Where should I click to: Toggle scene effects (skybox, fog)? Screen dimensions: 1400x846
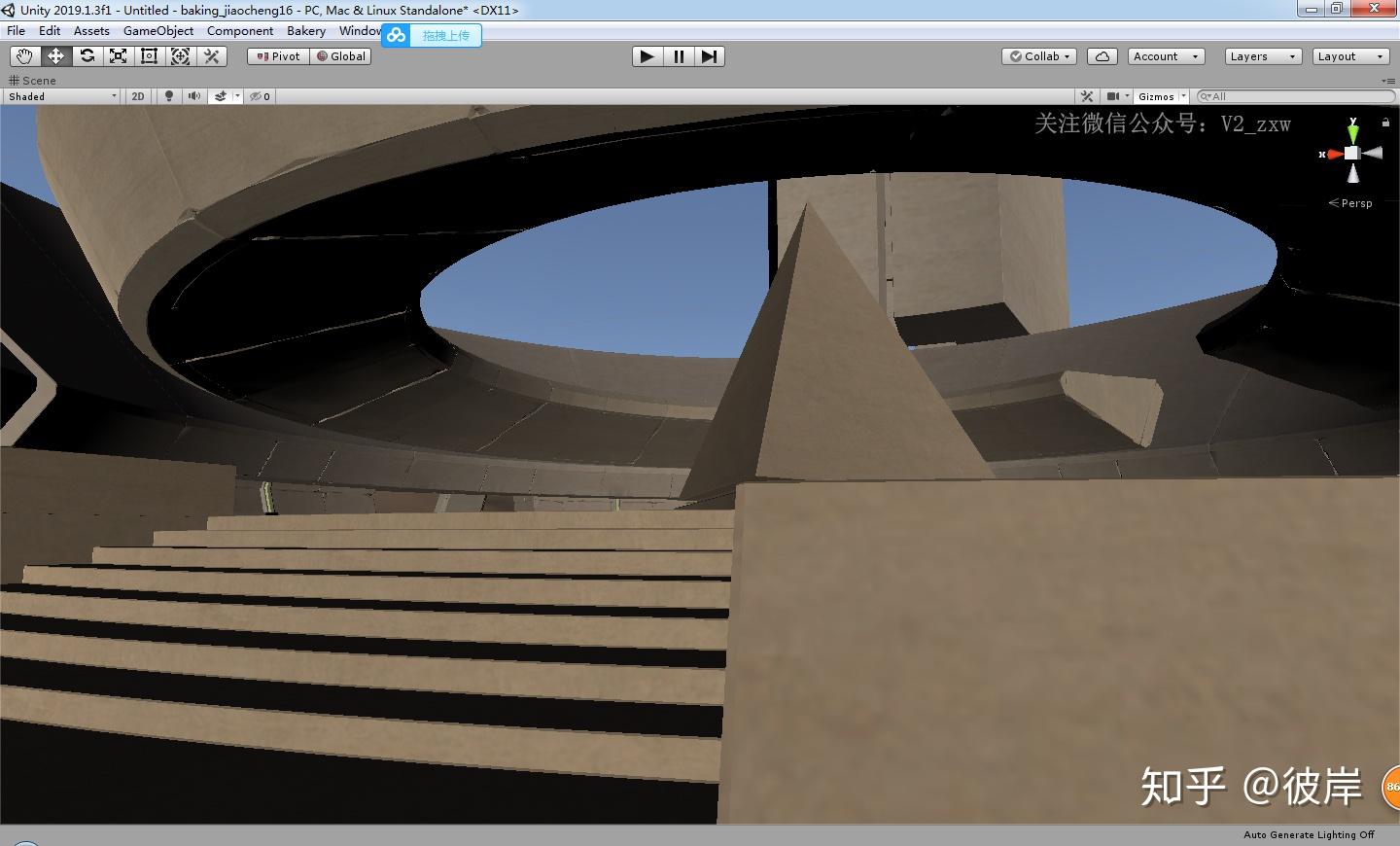(x=221, y=96)
